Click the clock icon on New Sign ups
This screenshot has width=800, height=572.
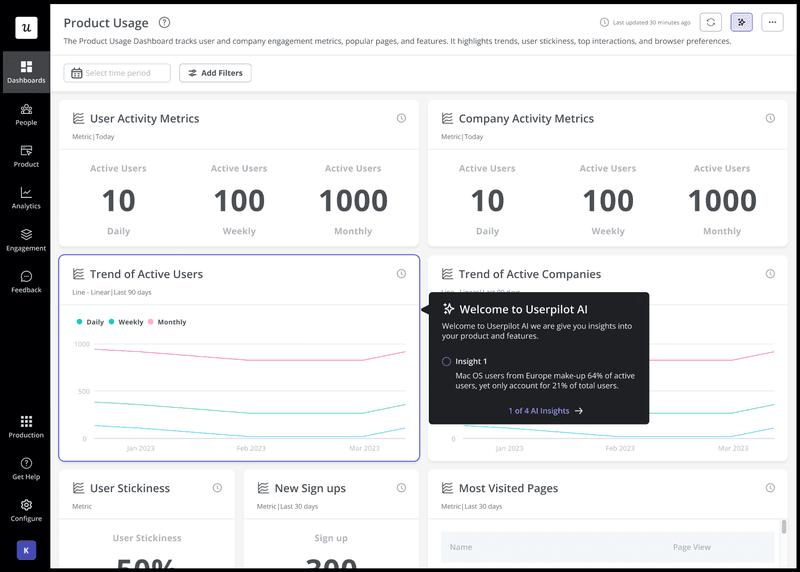(x=402, y=488)
